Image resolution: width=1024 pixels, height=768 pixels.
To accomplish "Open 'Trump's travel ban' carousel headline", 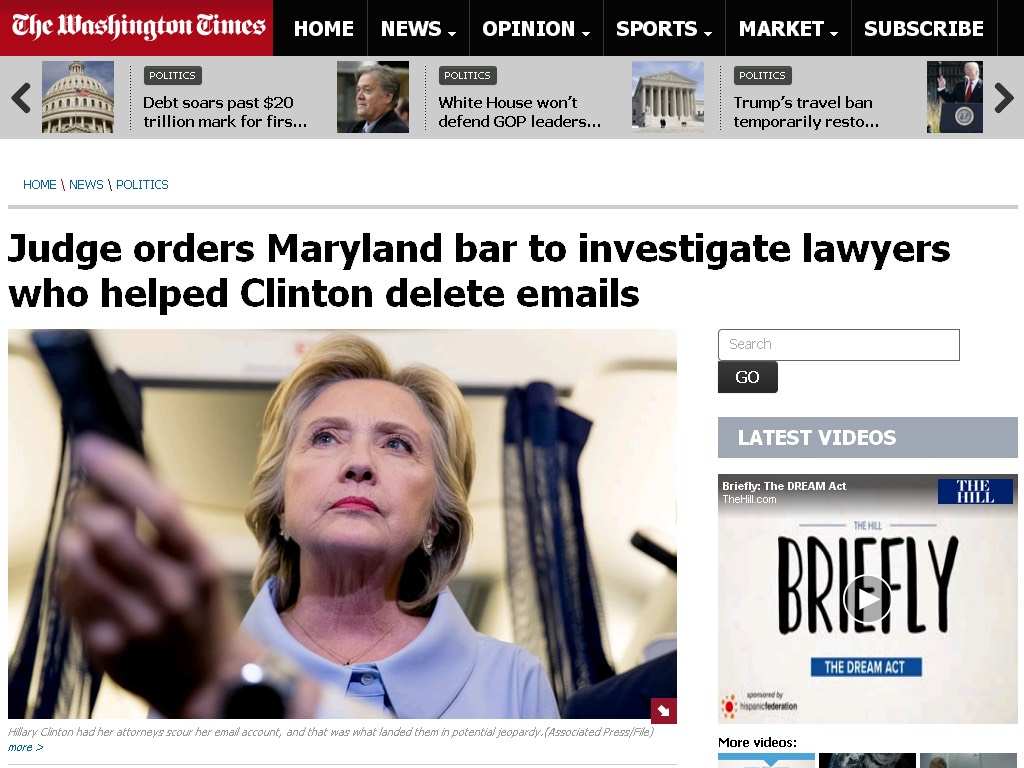I will pos(806,112).
